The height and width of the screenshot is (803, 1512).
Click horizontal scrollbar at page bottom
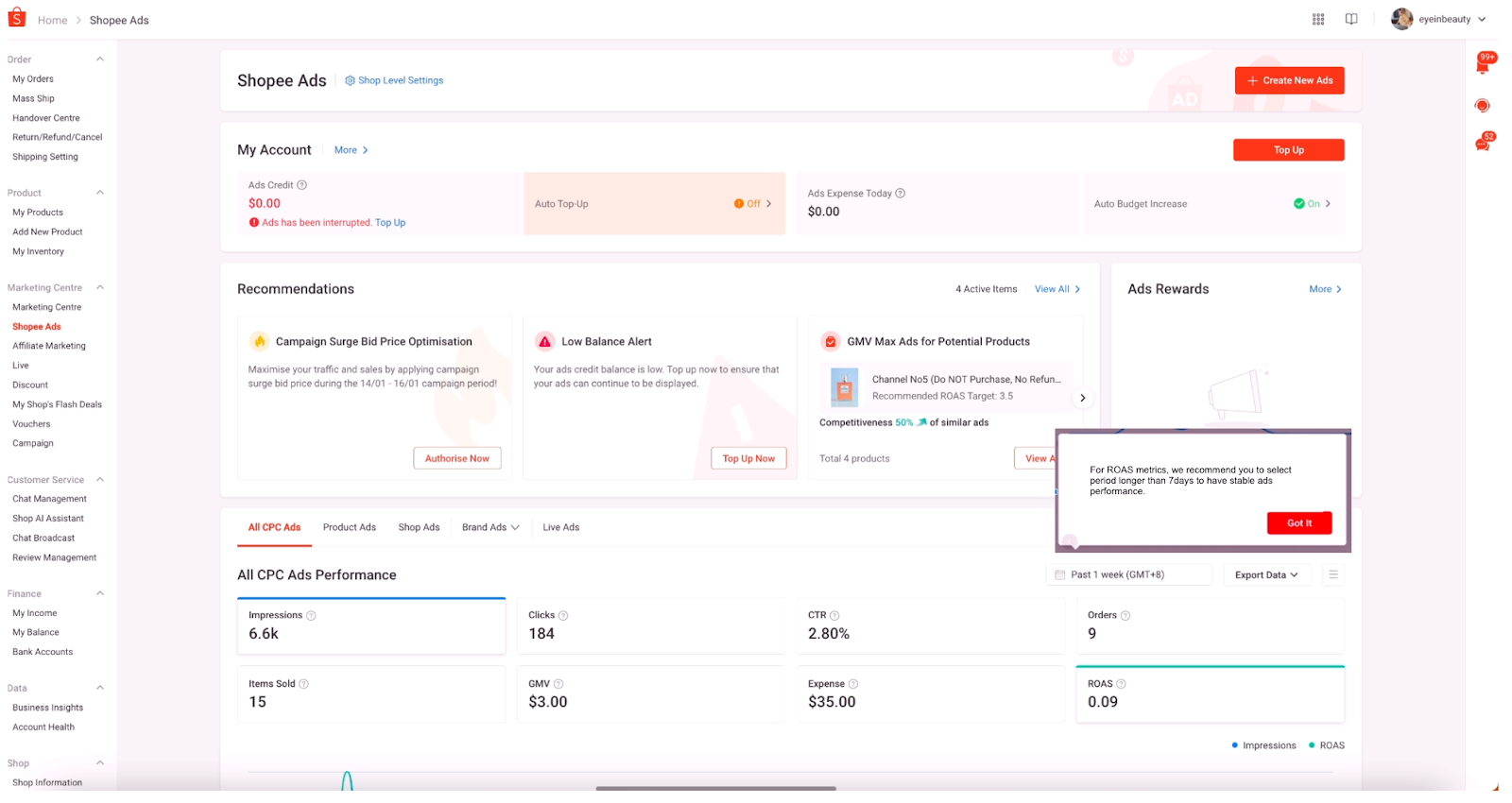(x=715, y=788)
